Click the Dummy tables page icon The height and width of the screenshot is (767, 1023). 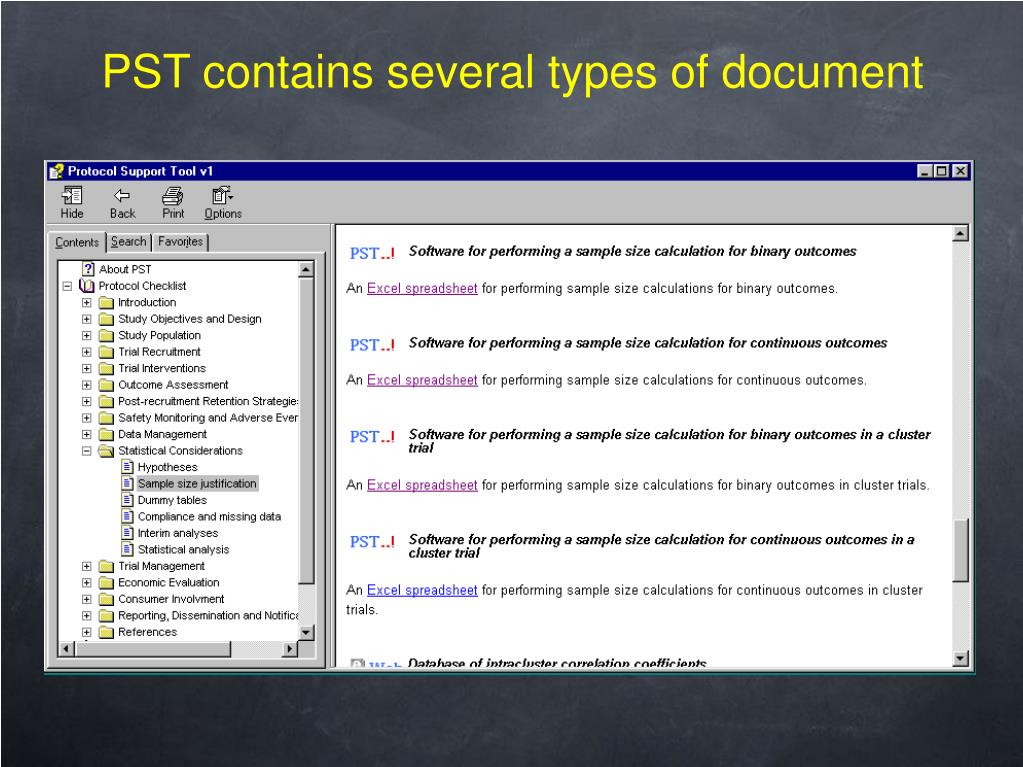click(x=128, y=500)
